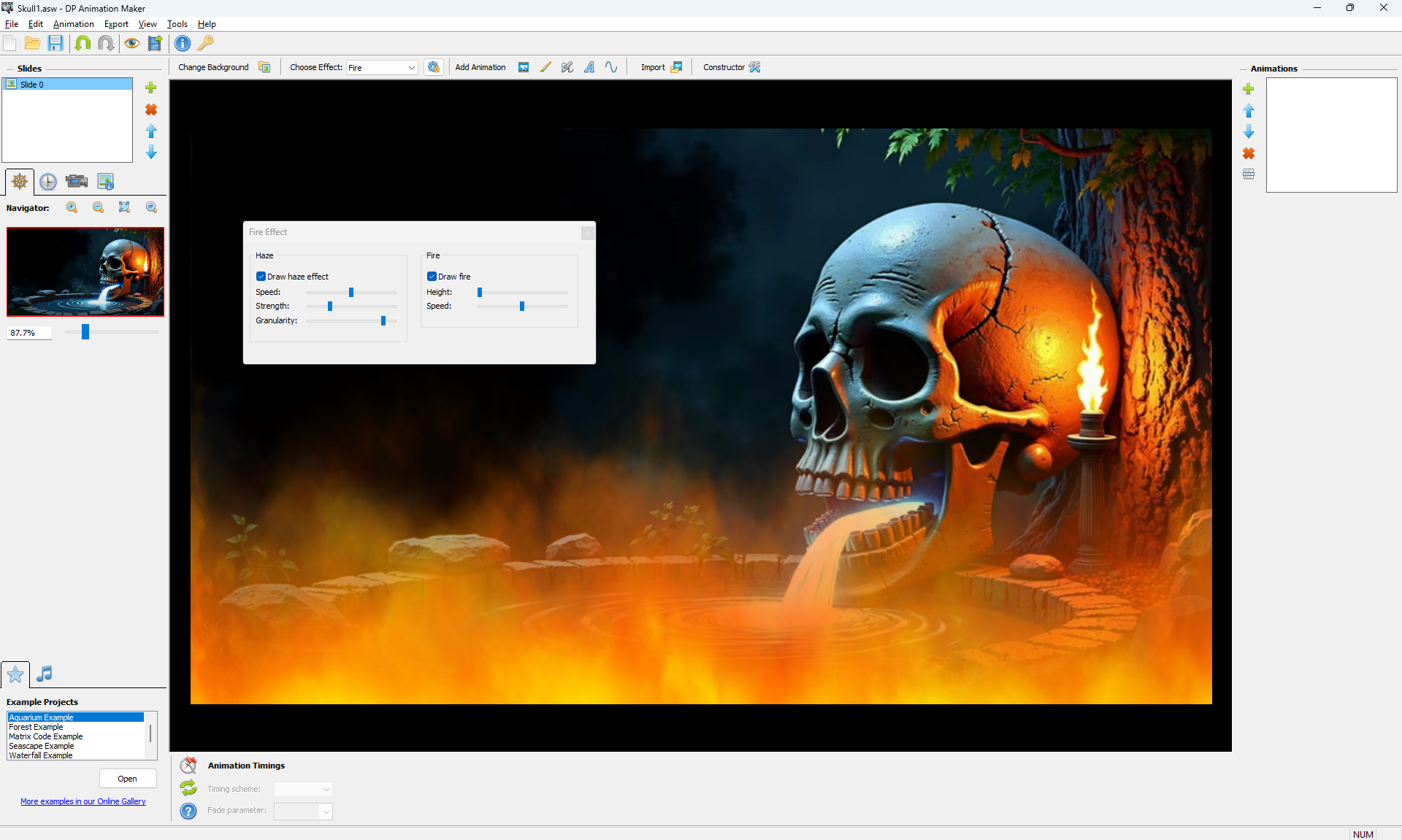Open the music note tab
Viewport: 1402px width, 840px height.
(45, 674)
